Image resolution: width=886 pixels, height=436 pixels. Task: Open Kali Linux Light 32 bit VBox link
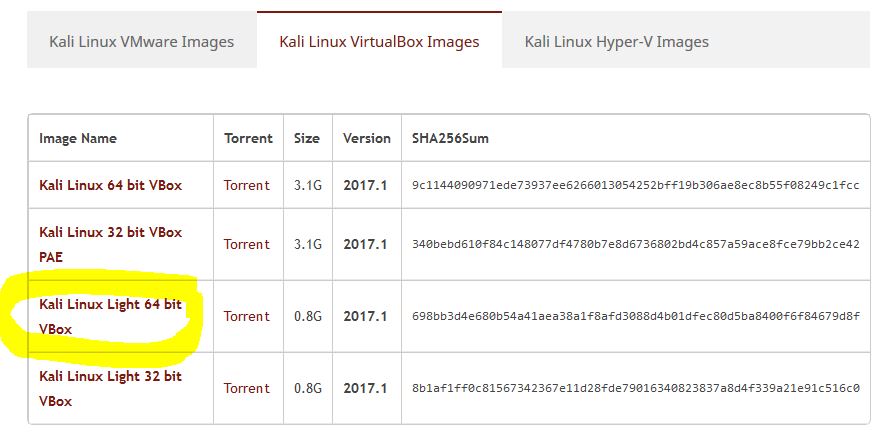pyautogui.click(x=111, y=389)
